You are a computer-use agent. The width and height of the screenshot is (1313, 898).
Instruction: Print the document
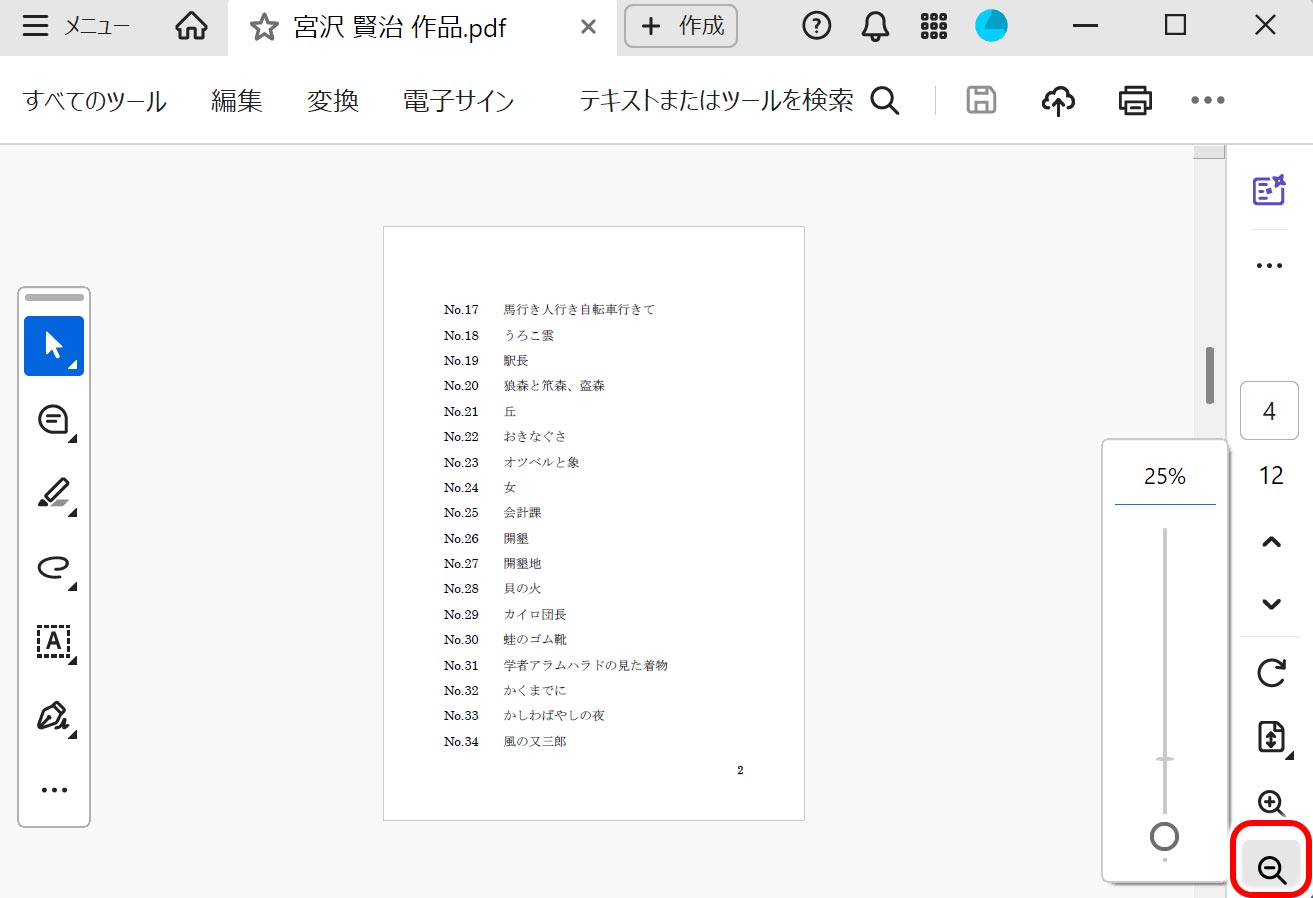pyautogui.click(x=1134, y=99)
